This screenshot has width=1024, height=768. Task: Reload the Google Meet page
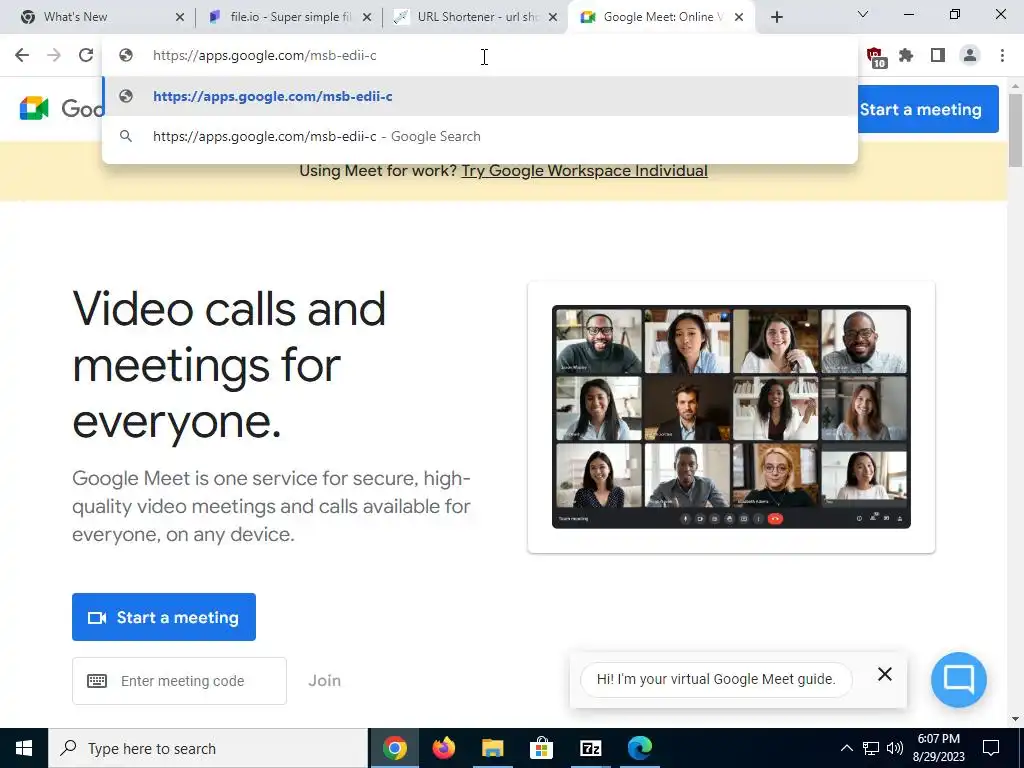coord(86,56)
